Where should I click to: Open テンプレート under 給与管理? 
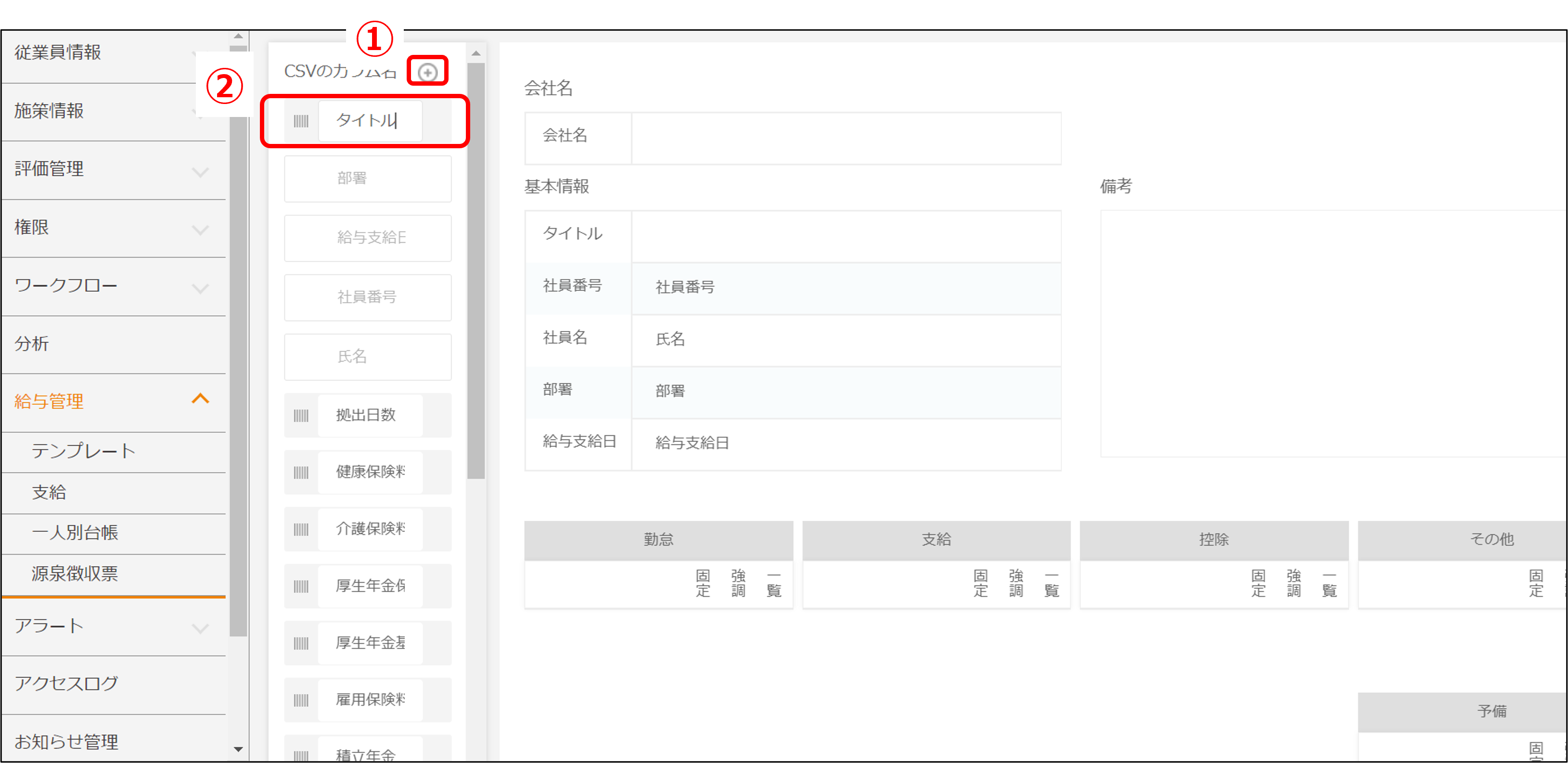tap(83, 451)
